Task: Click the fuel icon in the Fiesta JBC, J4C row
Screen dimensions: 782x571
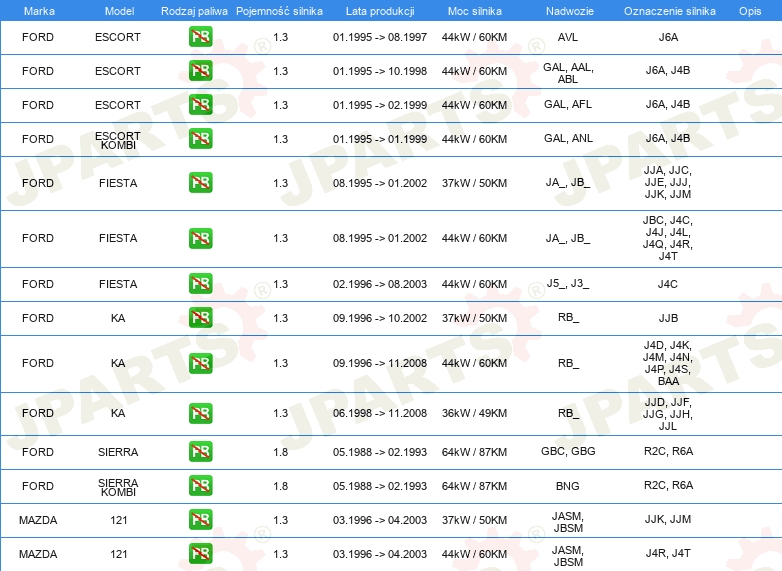Action: tap(200, 238)
